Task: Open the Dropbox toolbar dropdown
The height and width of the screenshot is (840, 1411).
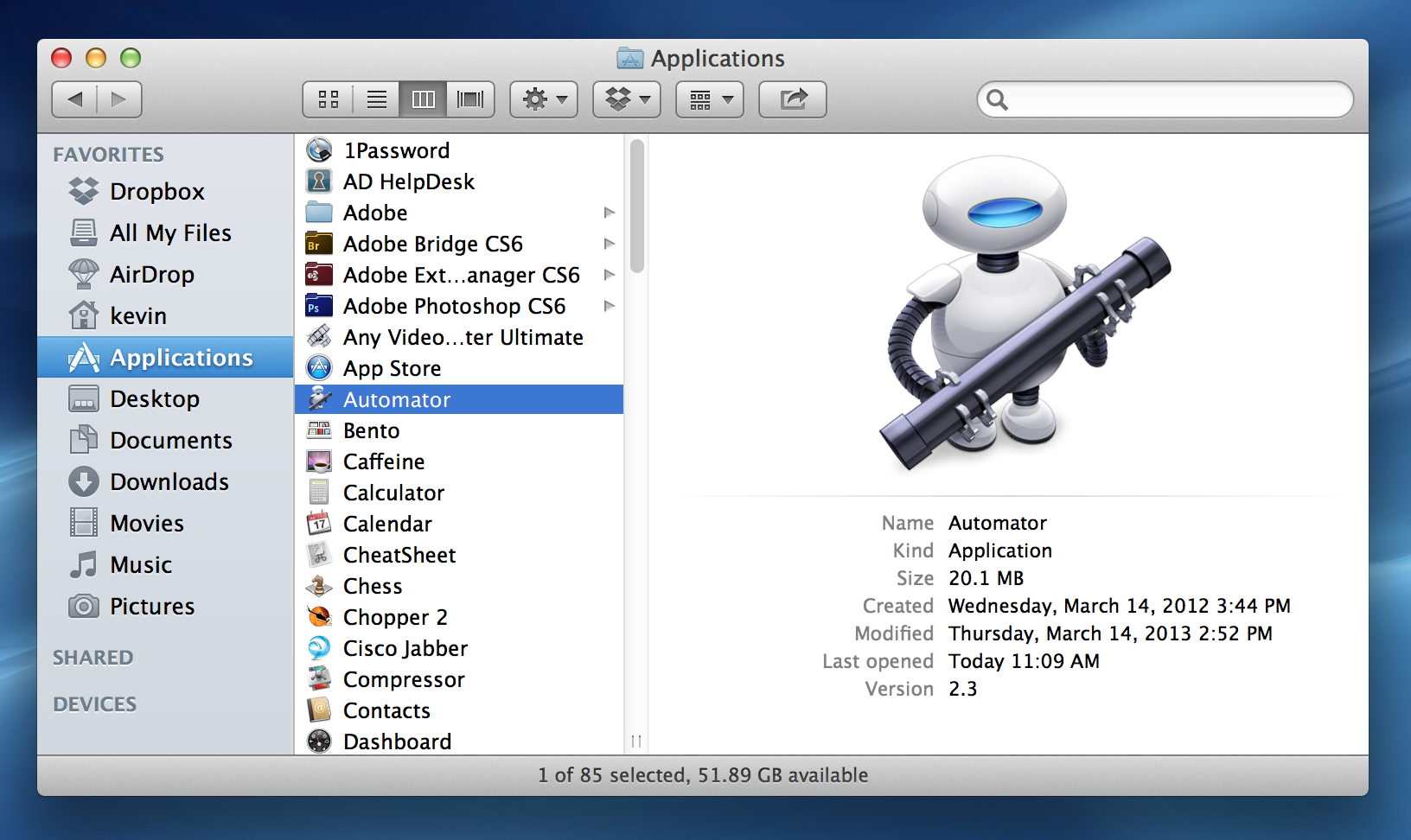Action: [x=627, y=99]
